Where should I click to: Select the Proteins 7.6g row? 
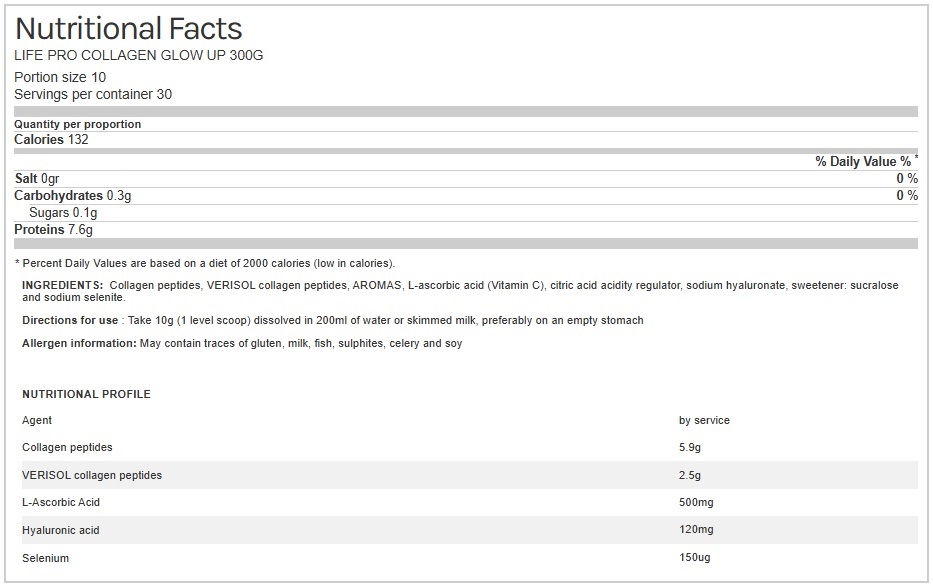tap(53, 229)
